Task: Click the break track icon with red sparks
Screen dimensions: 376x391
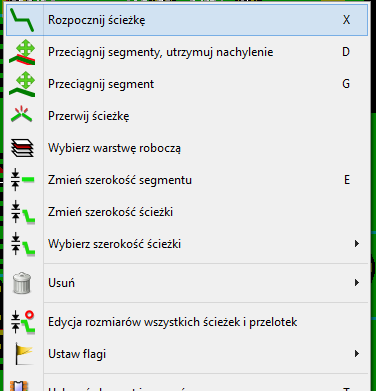Action: [22, 114]
